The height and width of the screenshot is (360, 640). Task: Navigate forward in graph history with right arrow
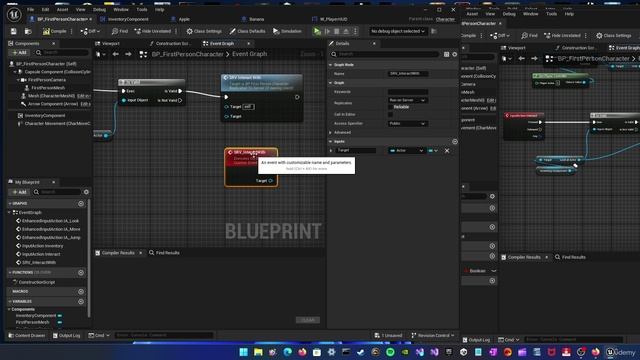point(128,54)
